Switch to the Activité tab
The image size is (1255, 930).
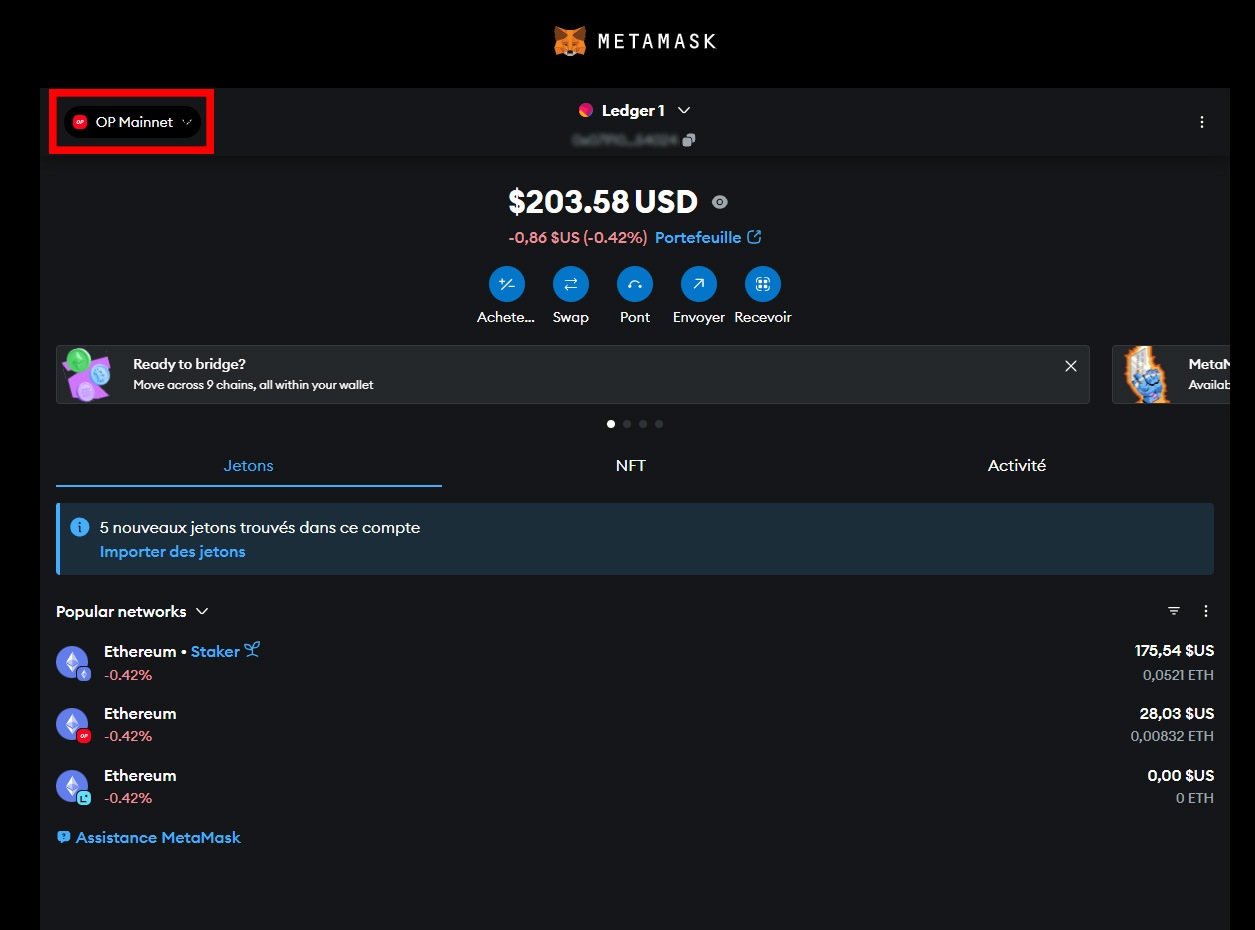tap(1017, 466)
